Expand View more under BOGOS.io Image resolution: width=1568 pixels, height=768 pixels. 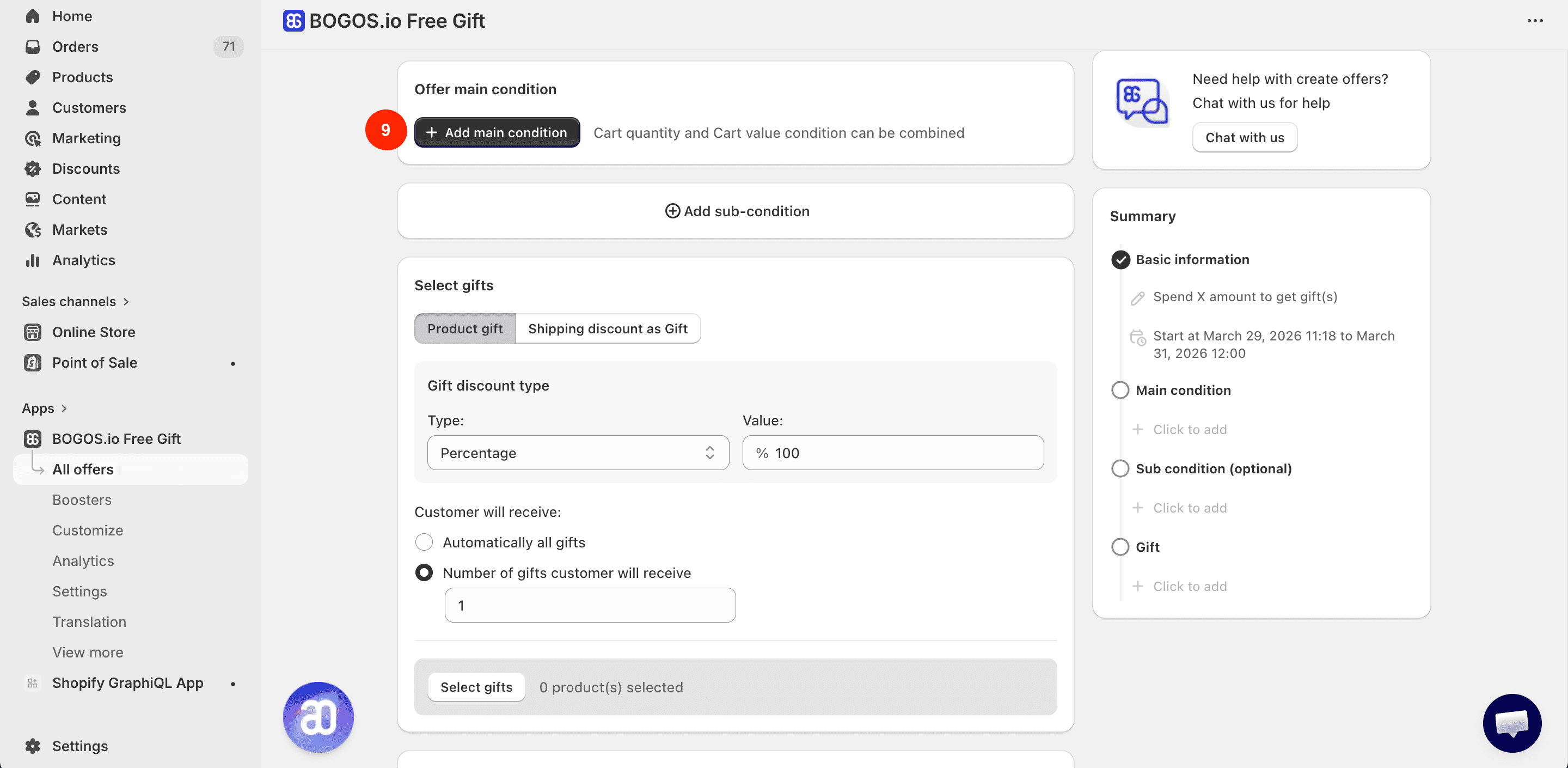tap(88, 653)
